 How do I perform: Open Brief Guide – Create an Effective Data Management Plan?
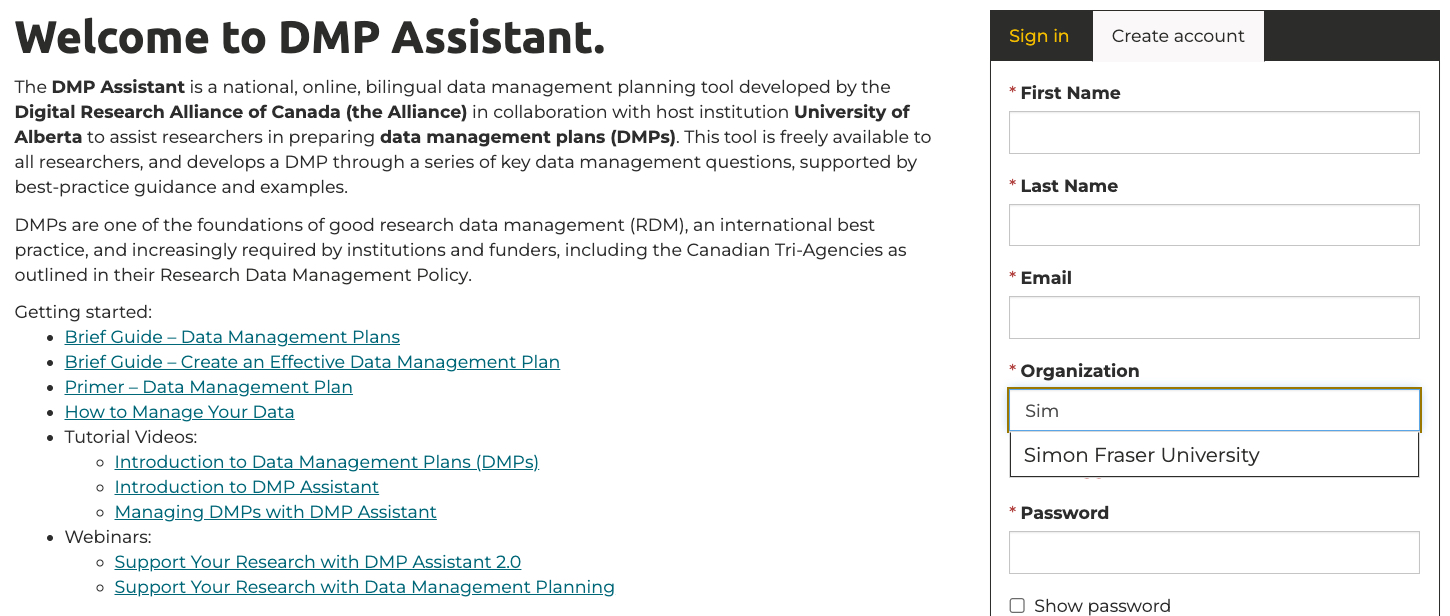coord(312,362)
